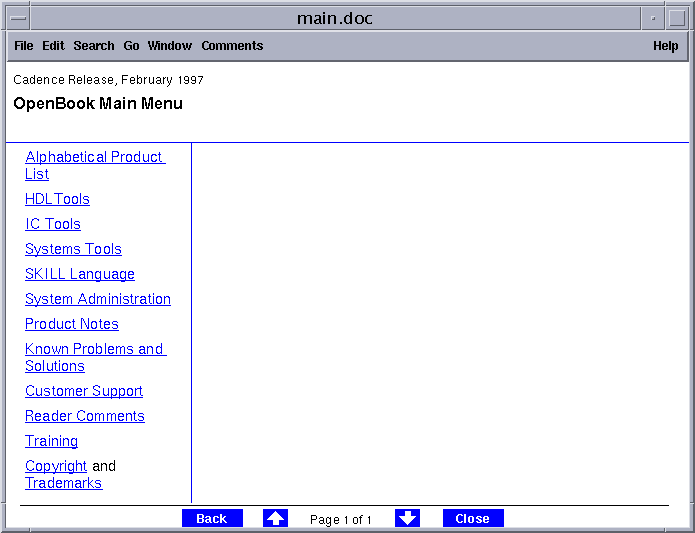The width and height of the screenshot is (695, 533).
Task: Open the Alphabetical Product List link
Action: pos(95,165)
